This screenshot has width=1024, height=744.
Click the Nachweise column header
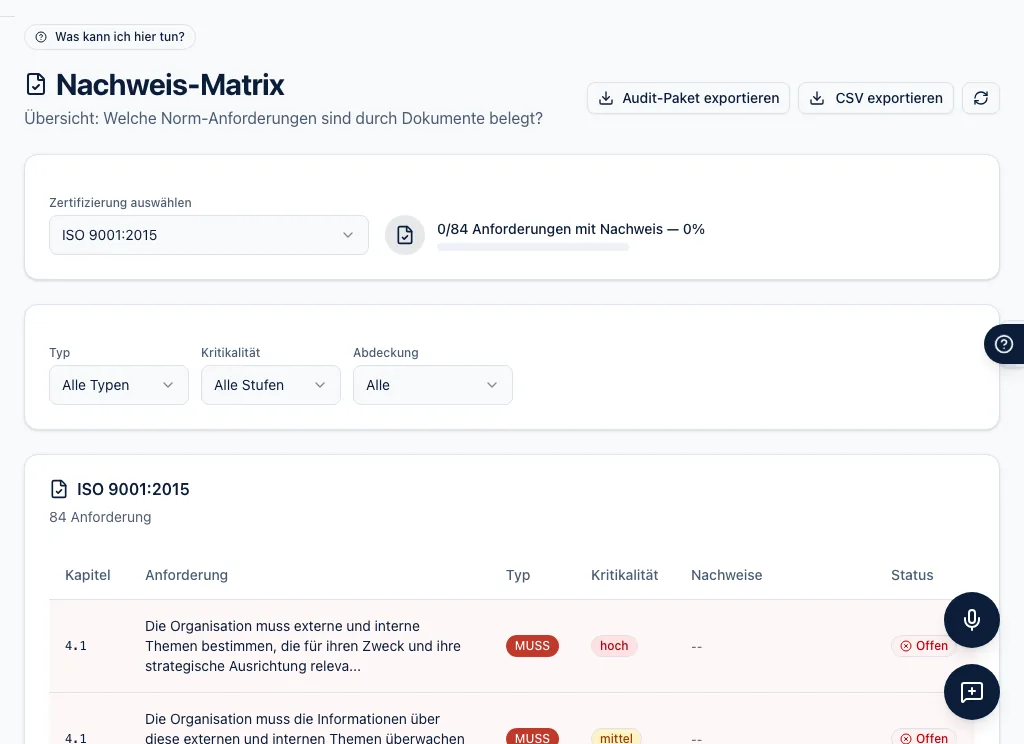point(726,575)
